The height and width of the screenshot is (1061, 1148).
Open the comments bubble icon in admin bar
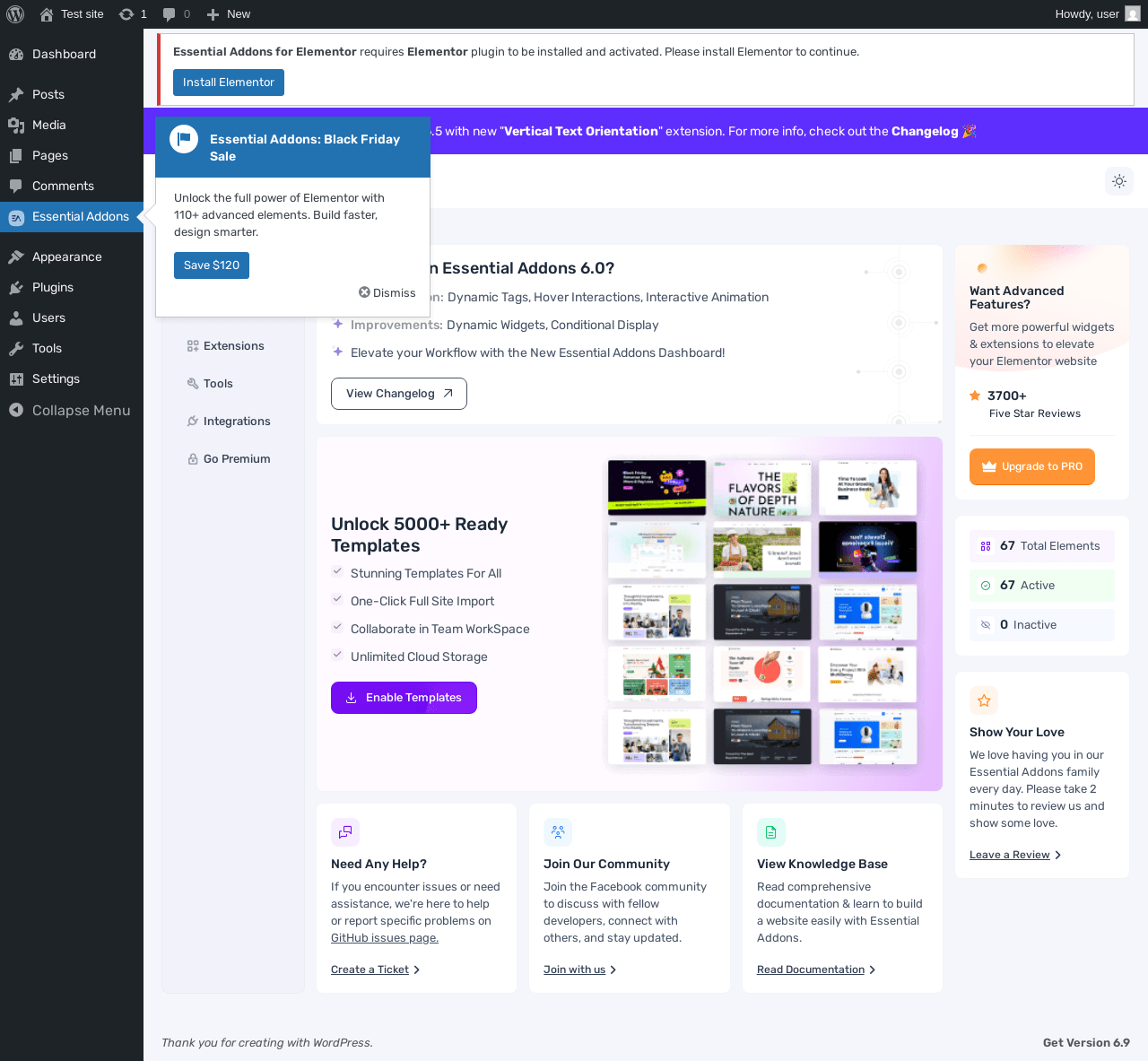click(169, 14)
